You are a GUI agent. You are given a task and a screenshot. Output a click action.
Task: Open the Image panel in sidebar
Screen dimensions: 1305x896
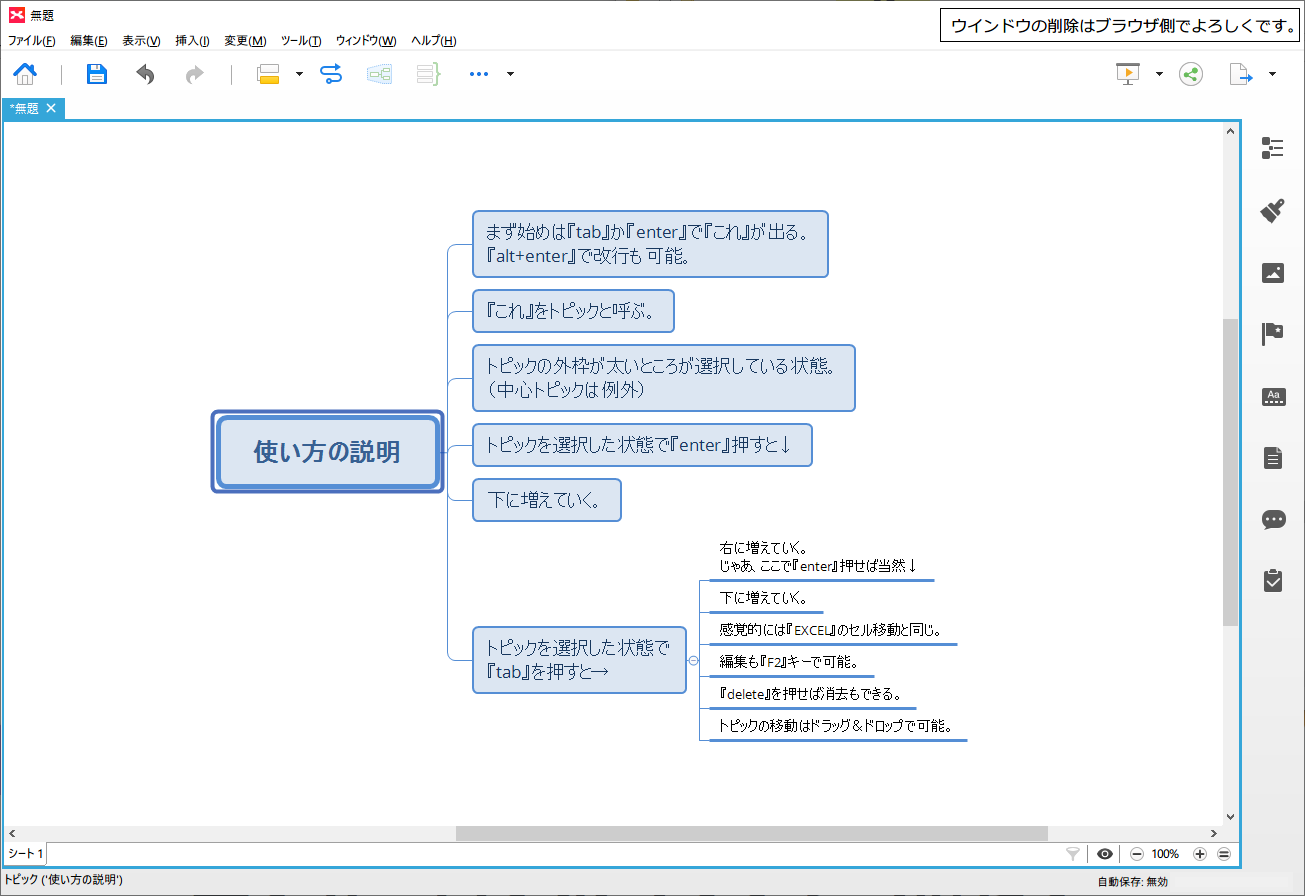click(1273, 272)
